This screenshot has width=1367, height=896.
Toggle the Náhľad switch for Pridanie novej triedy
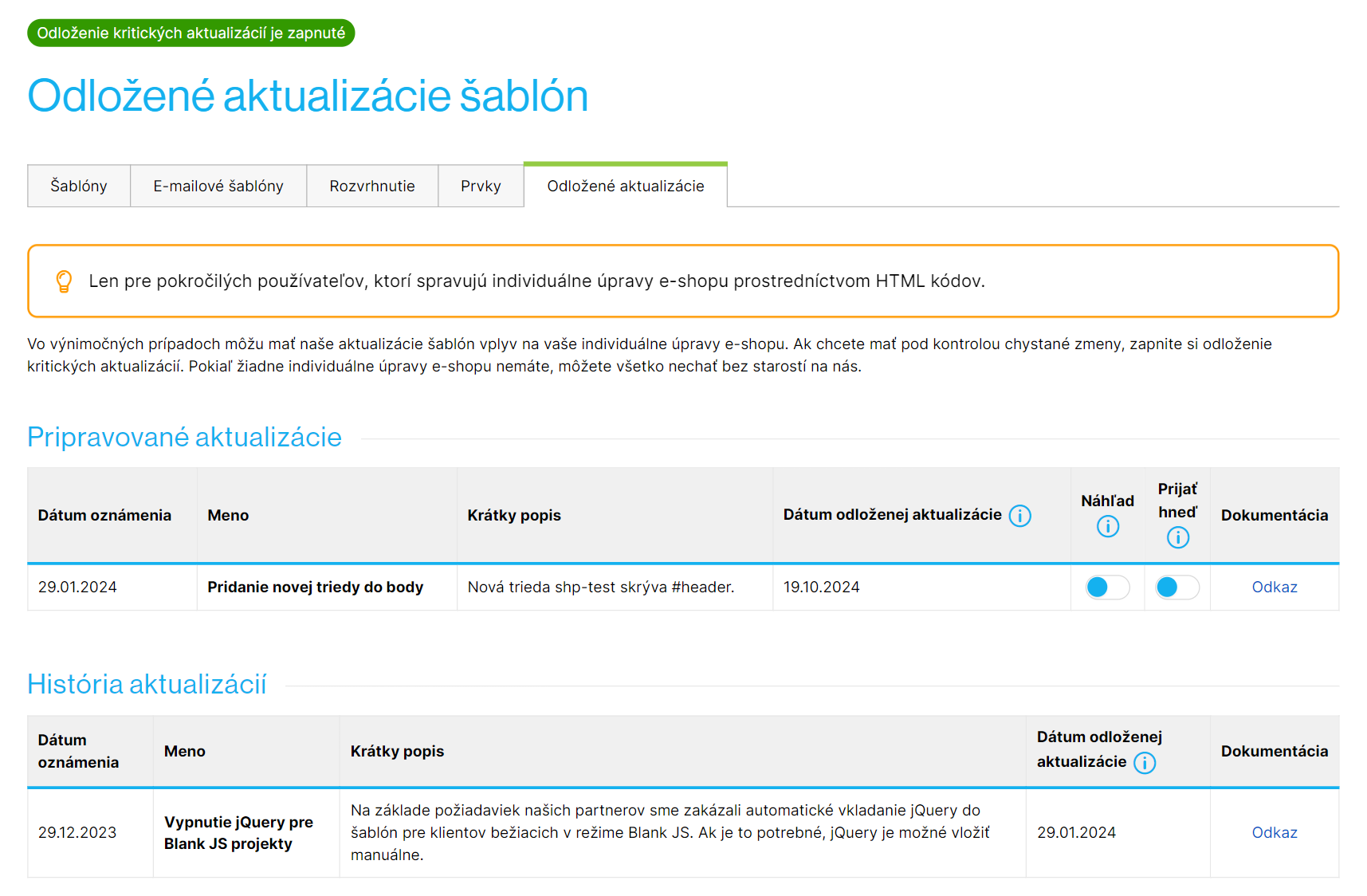1107,588
